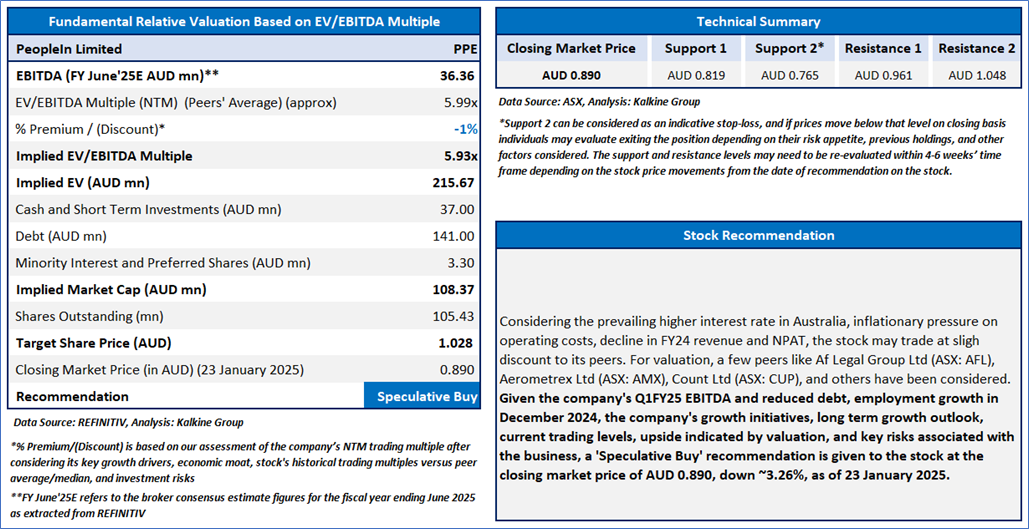Select the 'EV/EBITDA Multiple (NTM) (Peers' Average)' label
1029x529 pixels.
[176, 102]
